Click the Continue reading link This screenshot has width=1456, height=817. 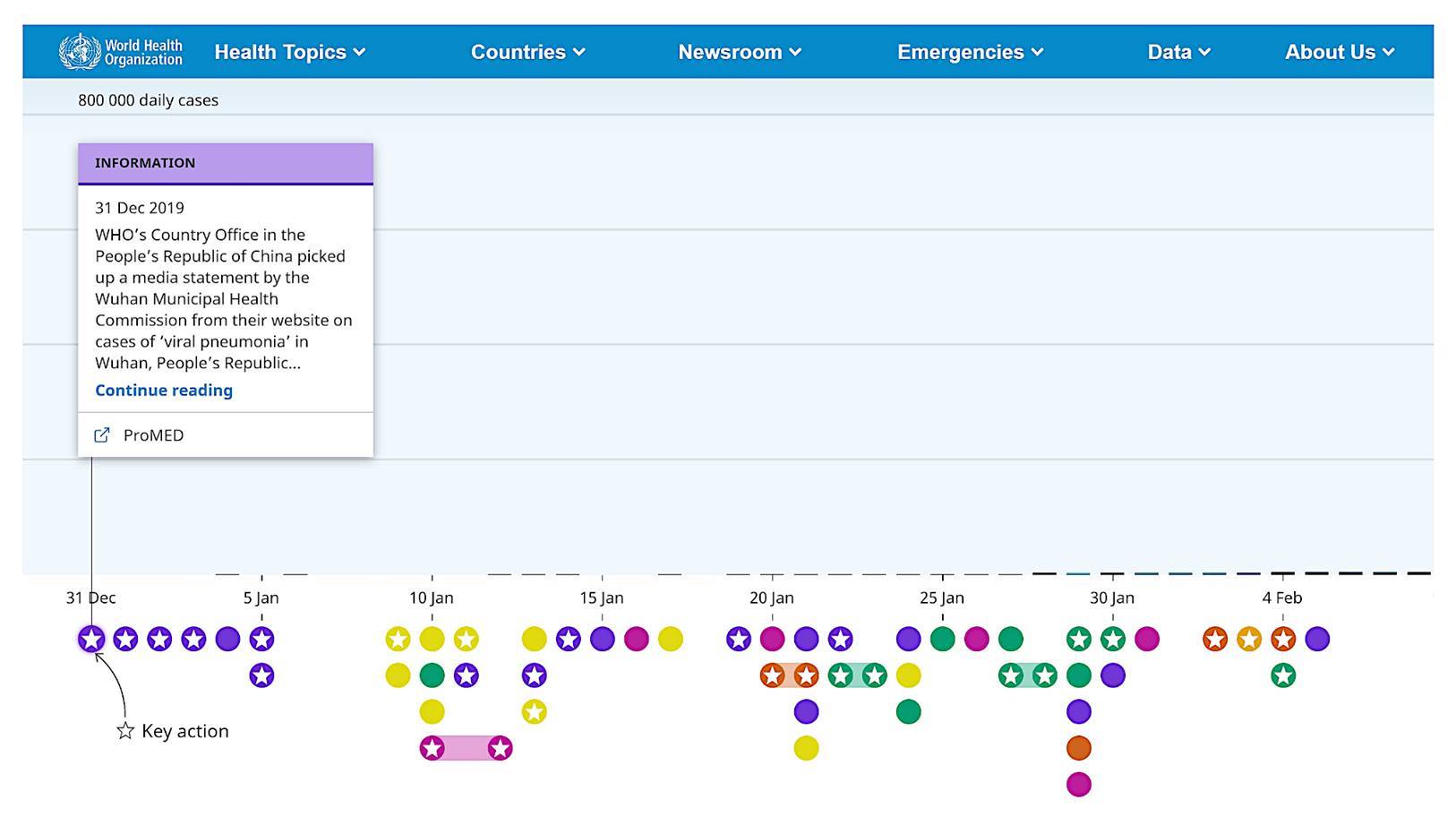coord(164,391)
